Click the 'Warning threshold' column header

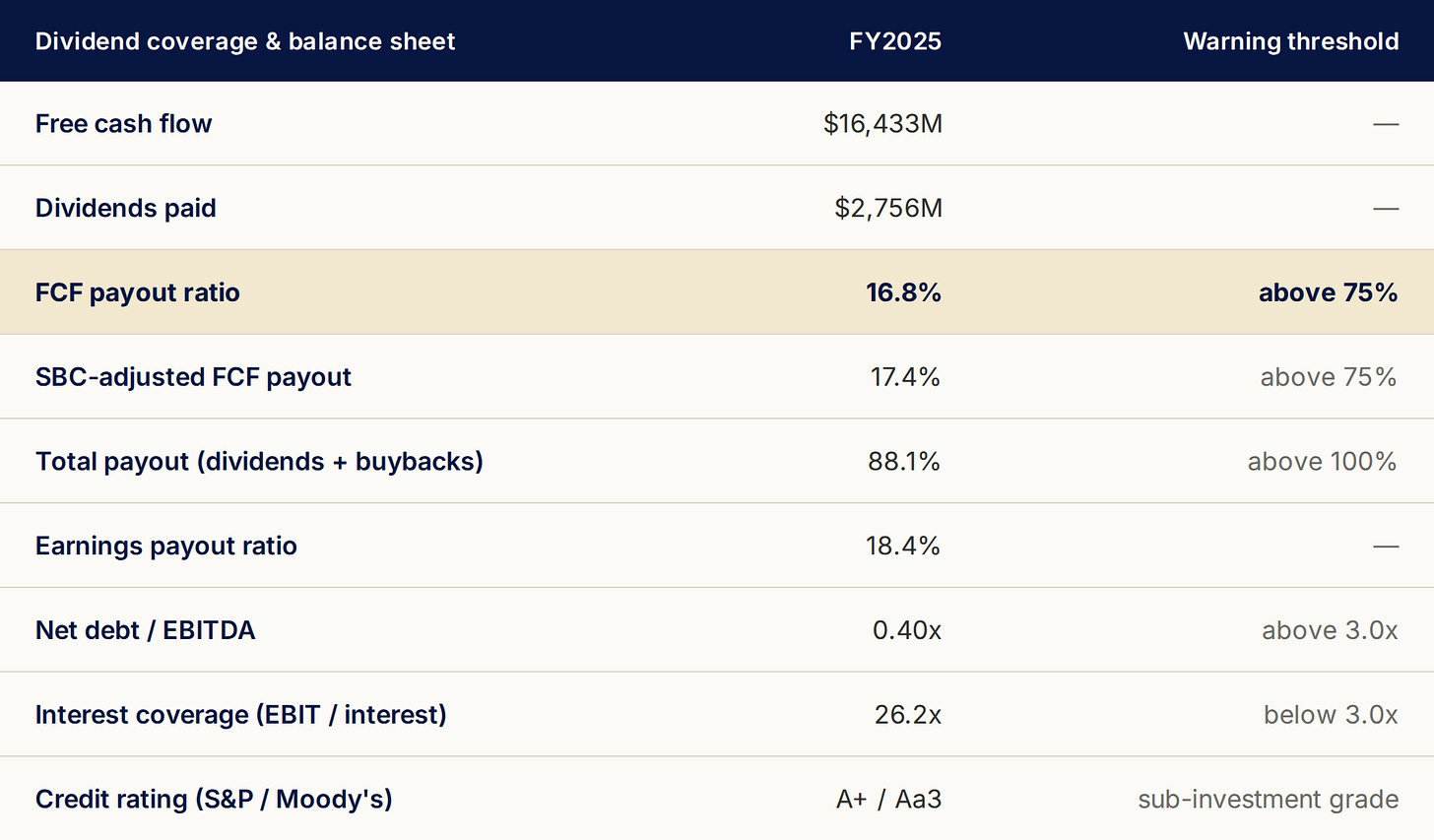pyautogui.click(x=1290, y=41)
